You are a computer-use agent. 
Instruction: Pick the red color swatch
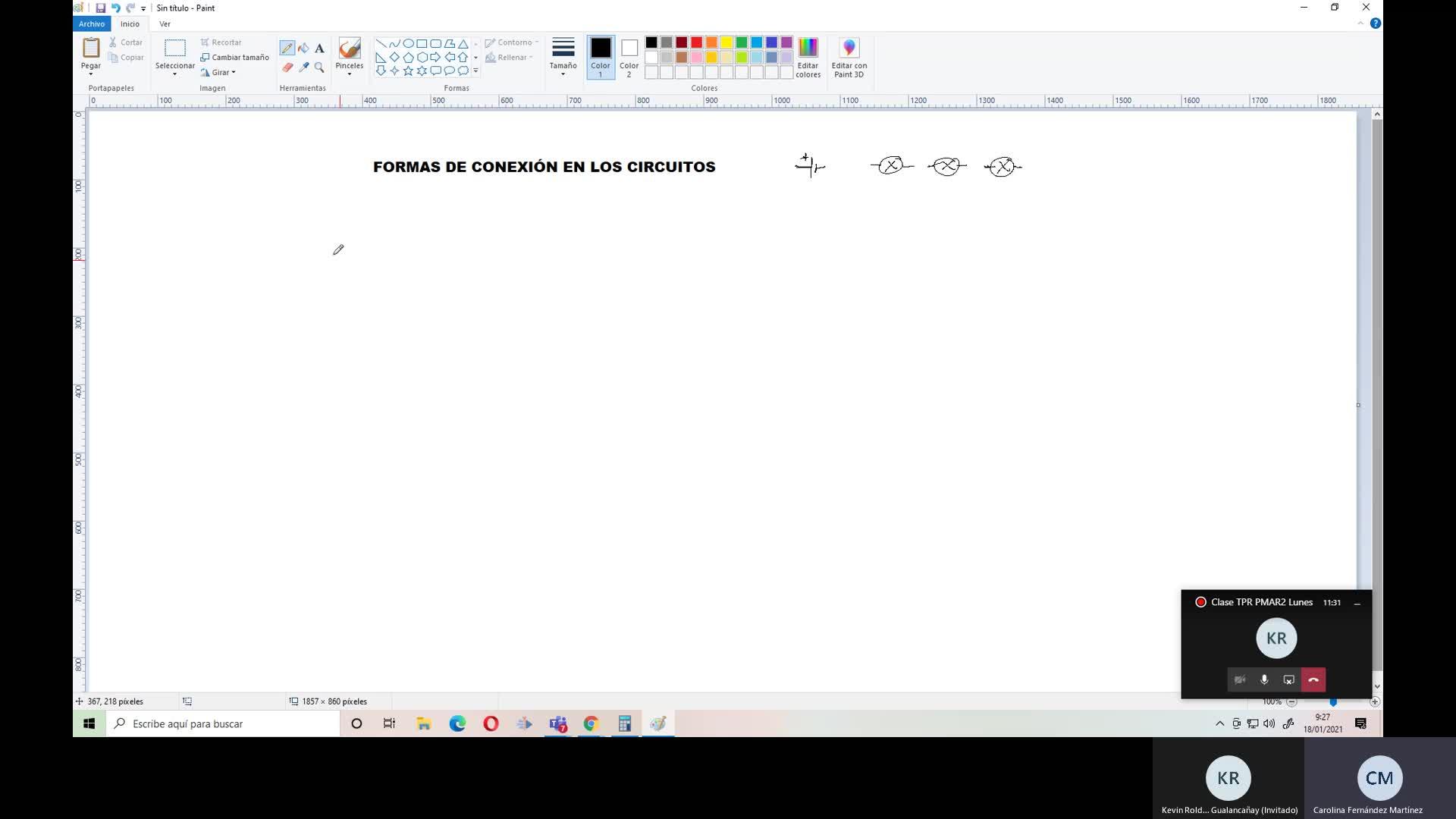(x=696, y=42)
